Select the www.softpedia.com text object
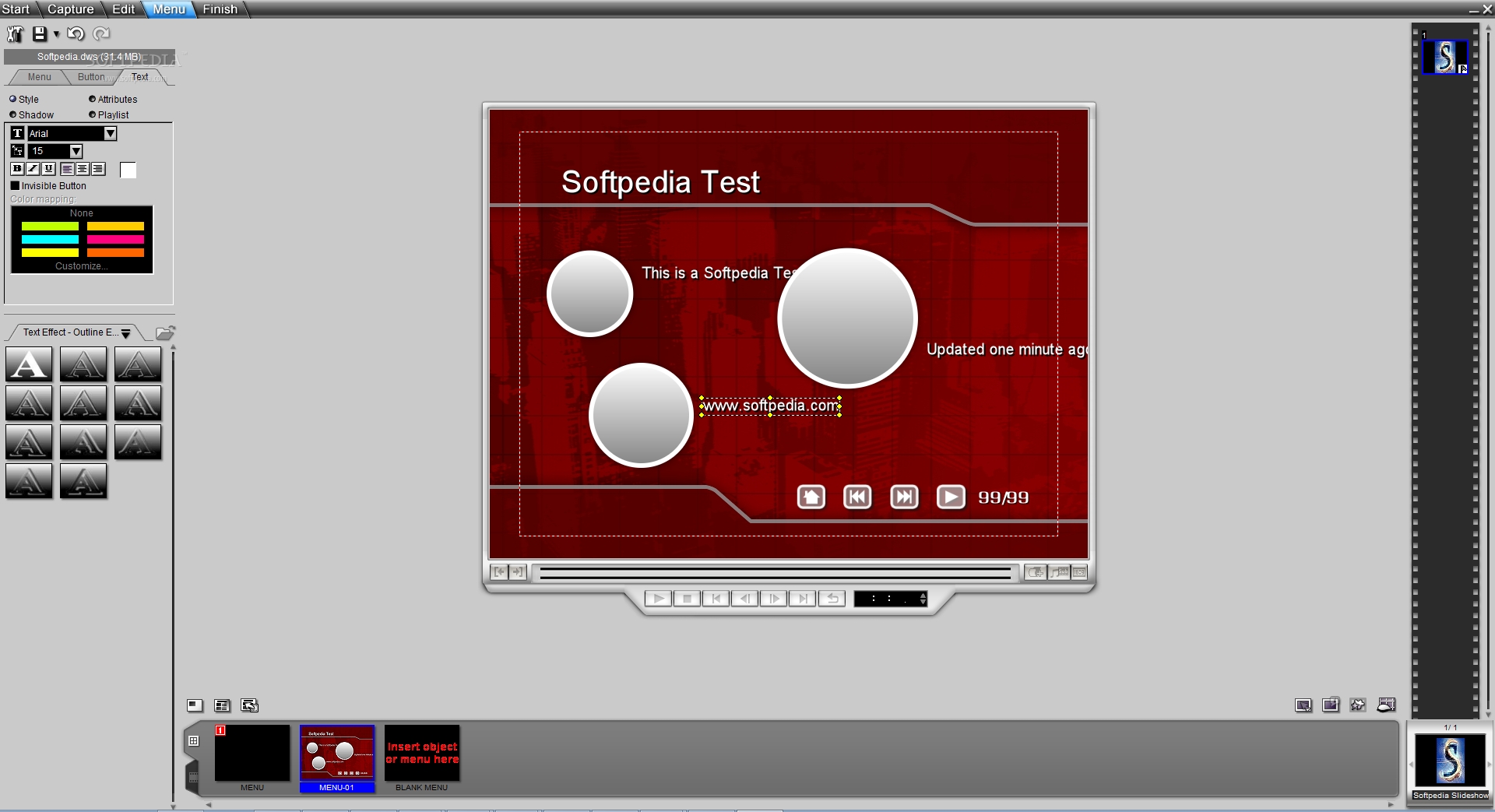 (x=770, y=406)
